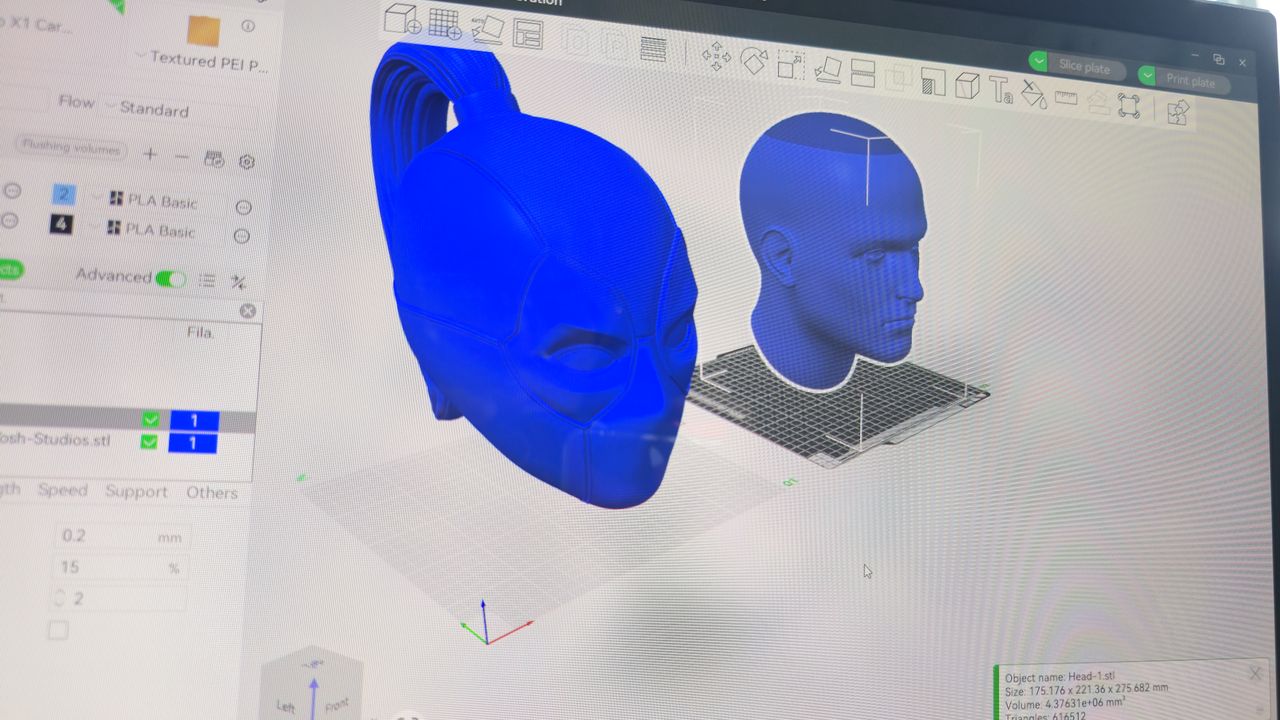
Task: Open the Slice plate dropdown arrow
Action: 1039,62
